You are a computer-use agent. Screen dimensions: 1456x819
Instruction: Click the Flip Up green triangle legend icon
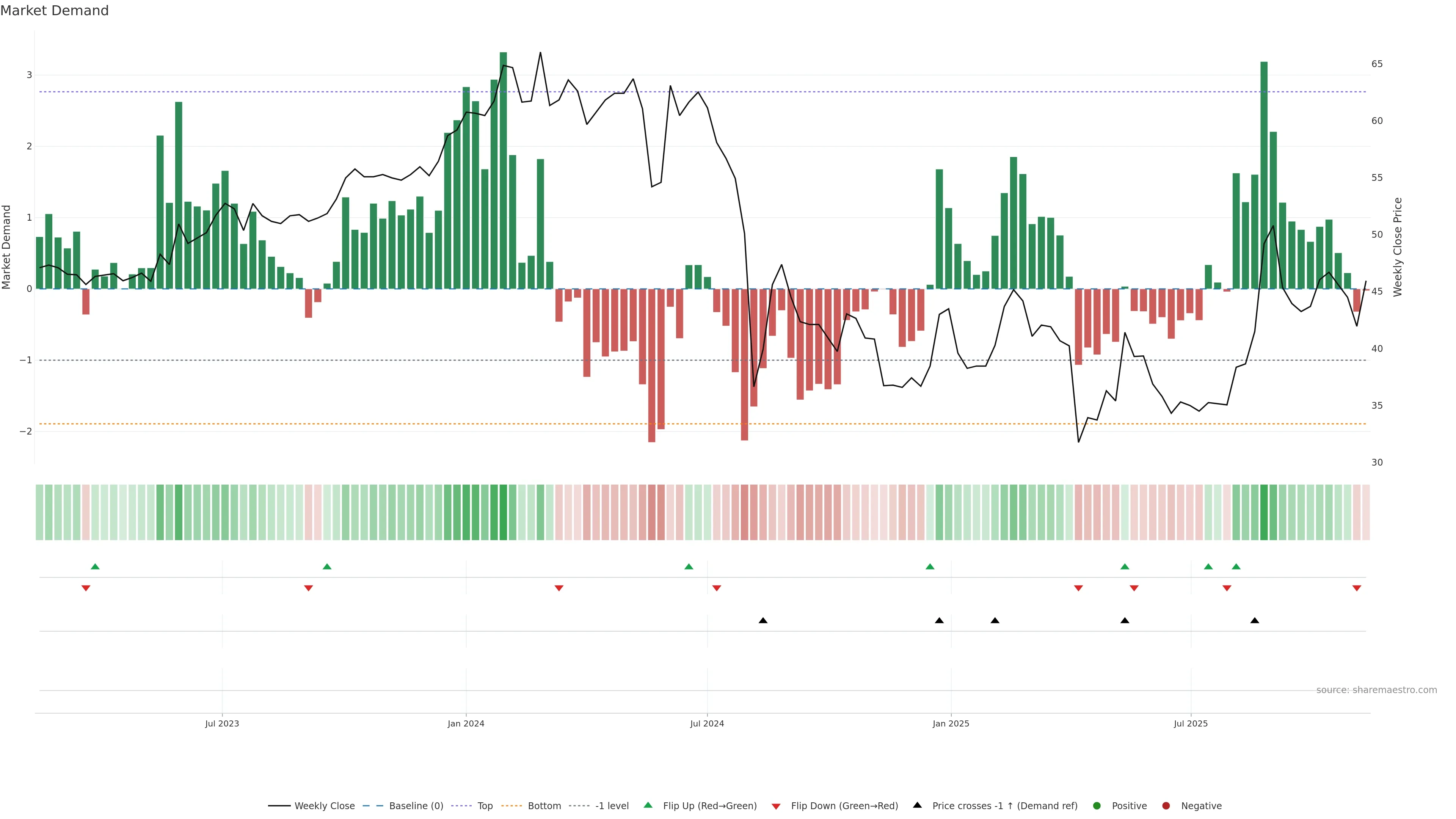[648, 805]
